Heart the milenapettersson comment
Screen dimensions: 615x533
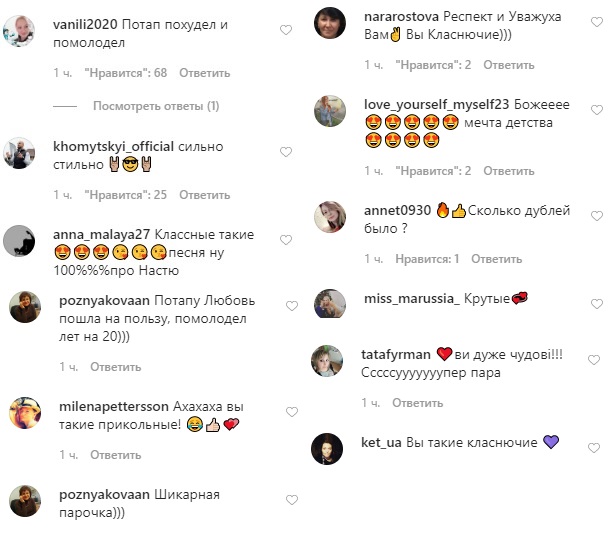click(292, 412)
